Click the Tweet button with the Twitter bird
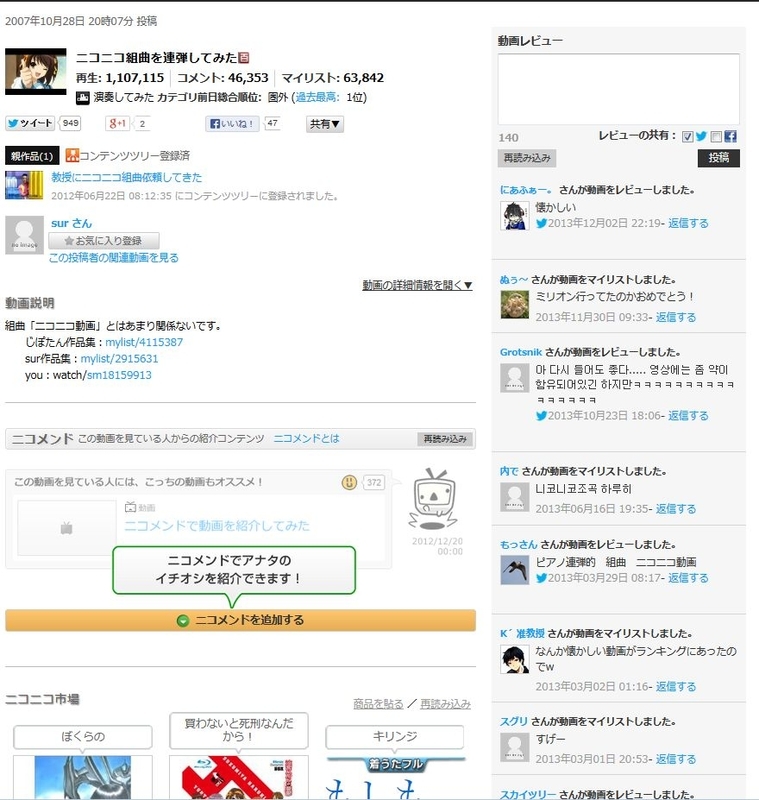This screenshot has height=800, width=759. (x=30, y=123)
